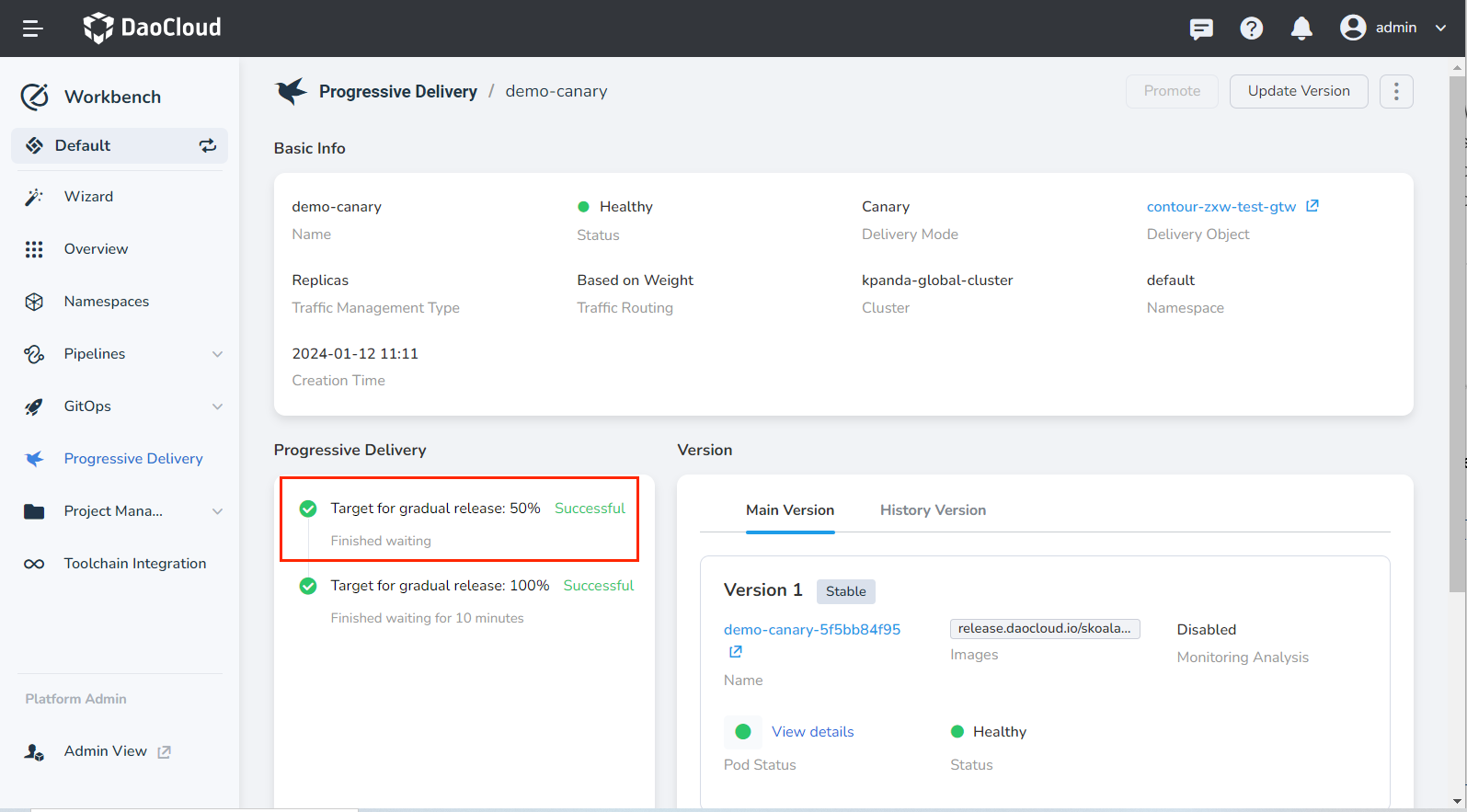Go to Admin View
This screenshot has width=1467, height=812.
pos(105,751)
